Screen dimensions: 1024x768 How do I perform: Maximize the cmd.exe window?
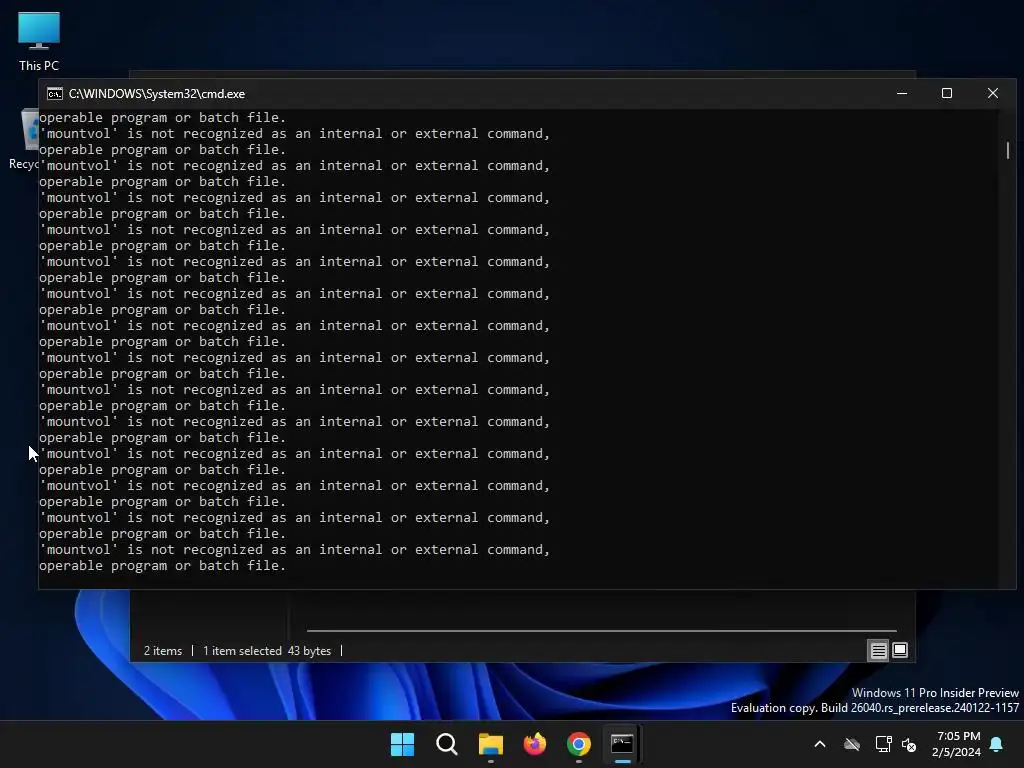coord(947,93)
